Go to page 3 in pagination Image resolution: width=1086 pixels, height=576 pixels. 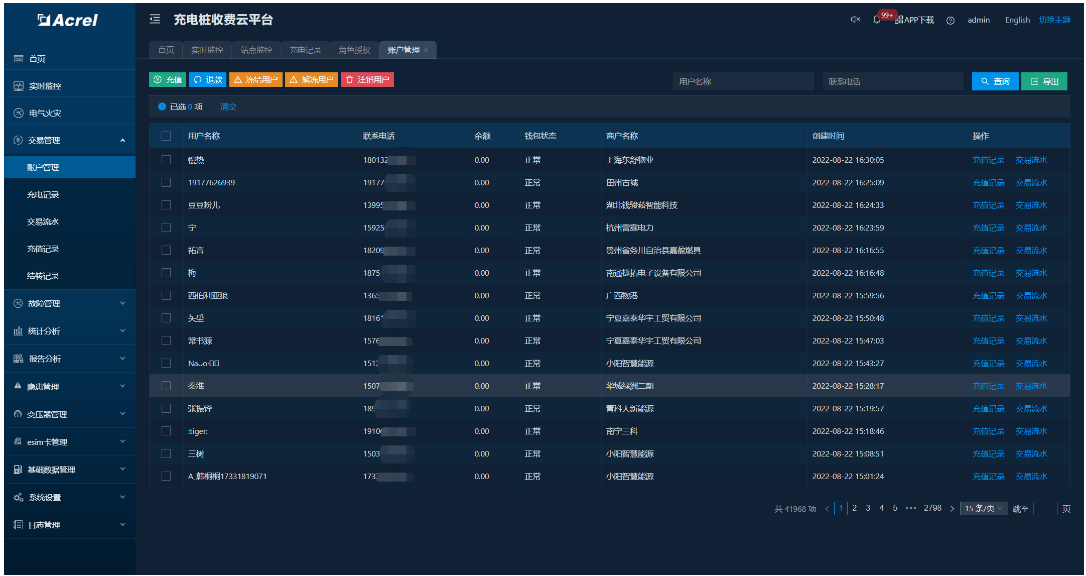[868, 508]
